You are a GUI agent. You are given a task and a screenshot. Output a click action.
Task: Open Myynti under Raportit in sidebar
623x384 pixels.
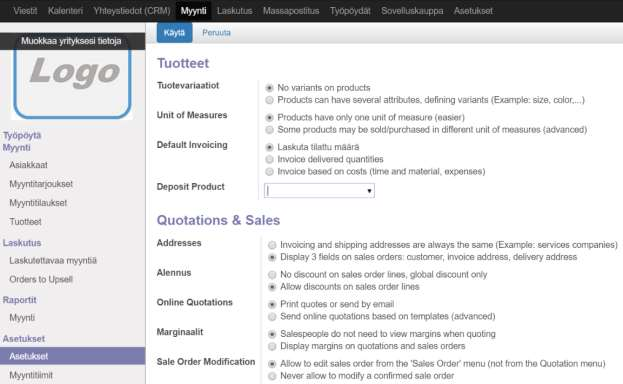(x=22, y=317)
